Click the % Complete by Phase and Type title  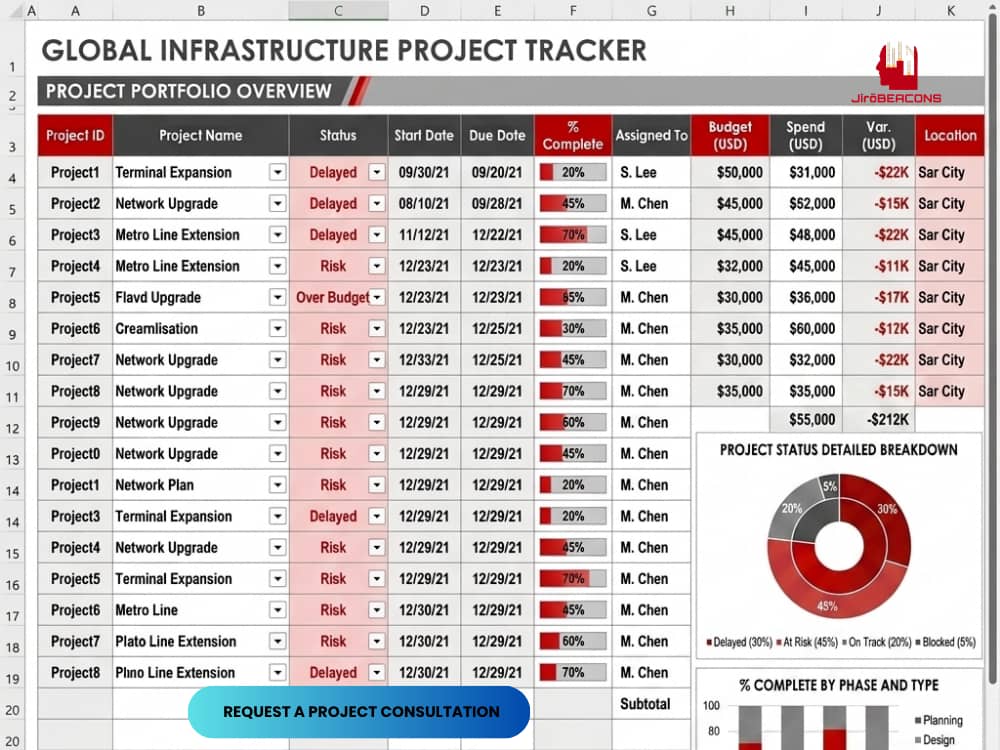(x=839, y=686)
